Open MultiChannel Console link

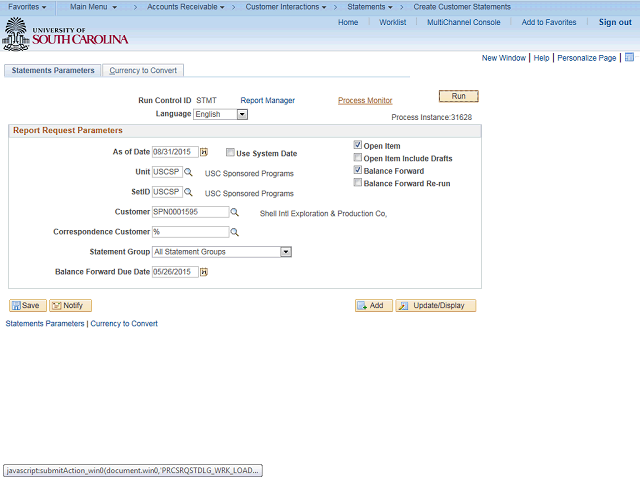[x=463, y=22]
